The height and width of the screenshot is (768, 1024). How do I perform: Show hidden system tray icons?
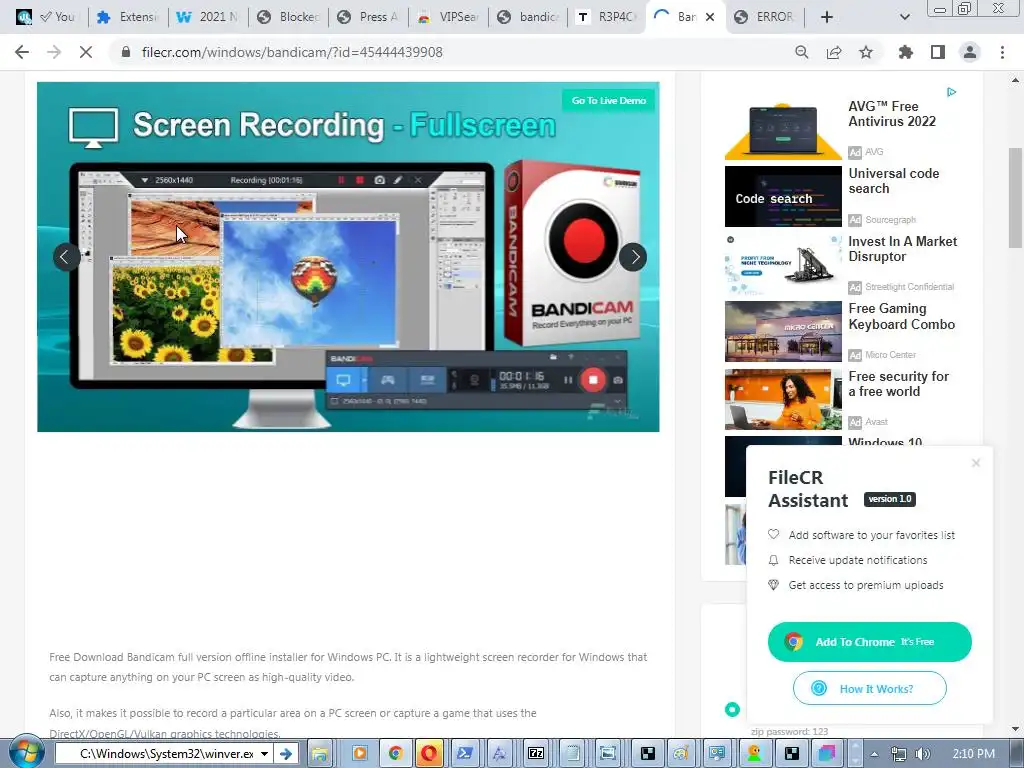click(874, 754)
